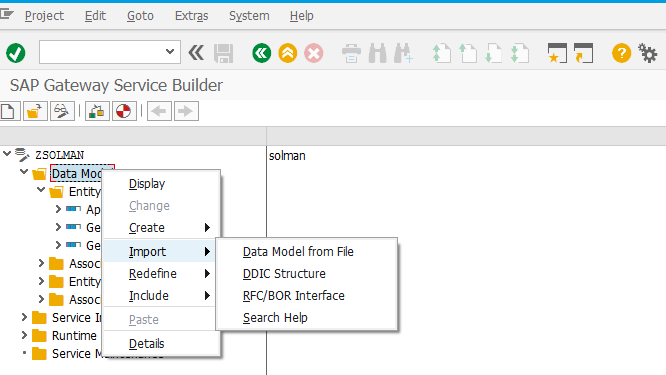
Task: Expand the second Ge... entity node
Action: click(58, 245)
